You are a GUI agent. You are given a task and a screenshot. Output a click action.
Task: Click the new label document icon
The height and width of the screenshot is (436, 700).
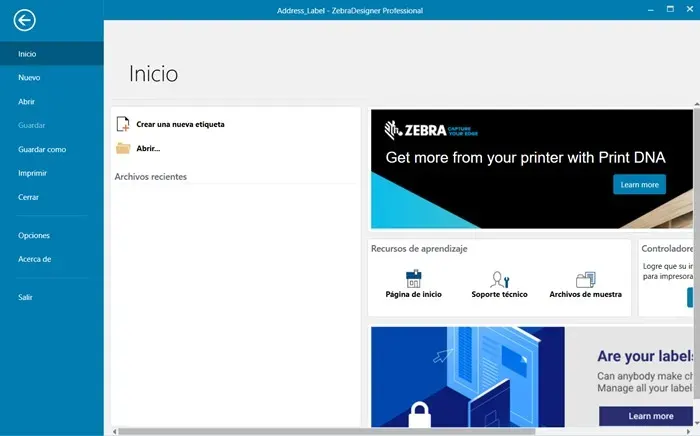(123, 124)
